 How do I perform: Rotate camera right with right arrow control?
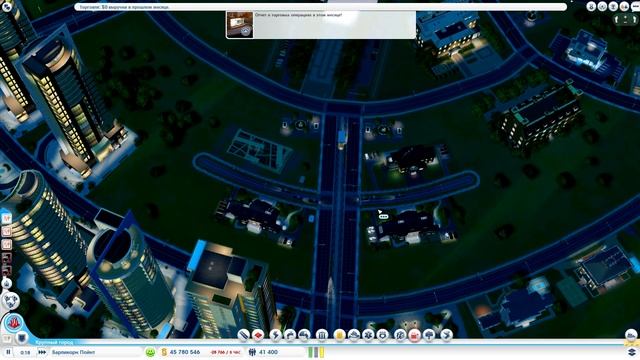pos(634,19)
